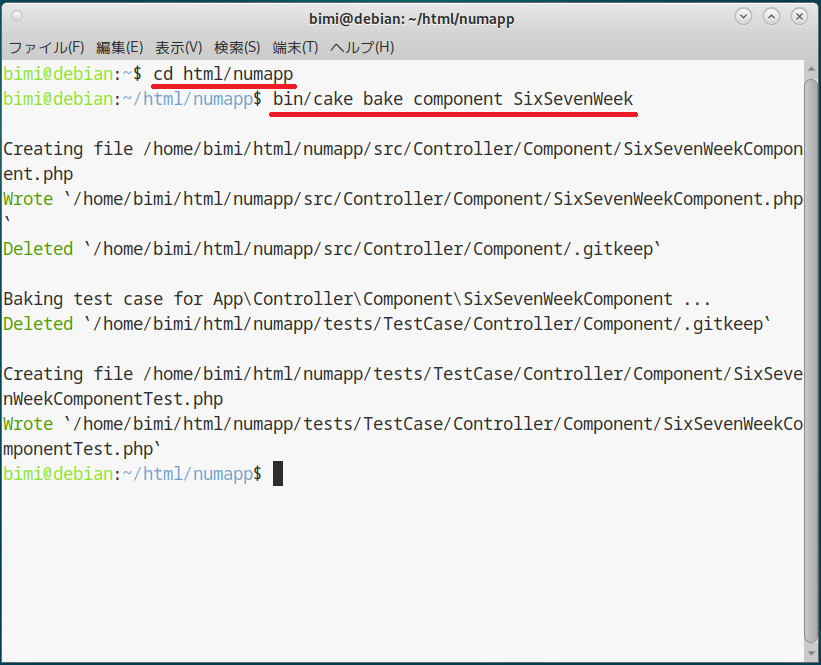
Task: Open the ファイル(F) menu
Action: pyautogui.click(x=47, y=47)
